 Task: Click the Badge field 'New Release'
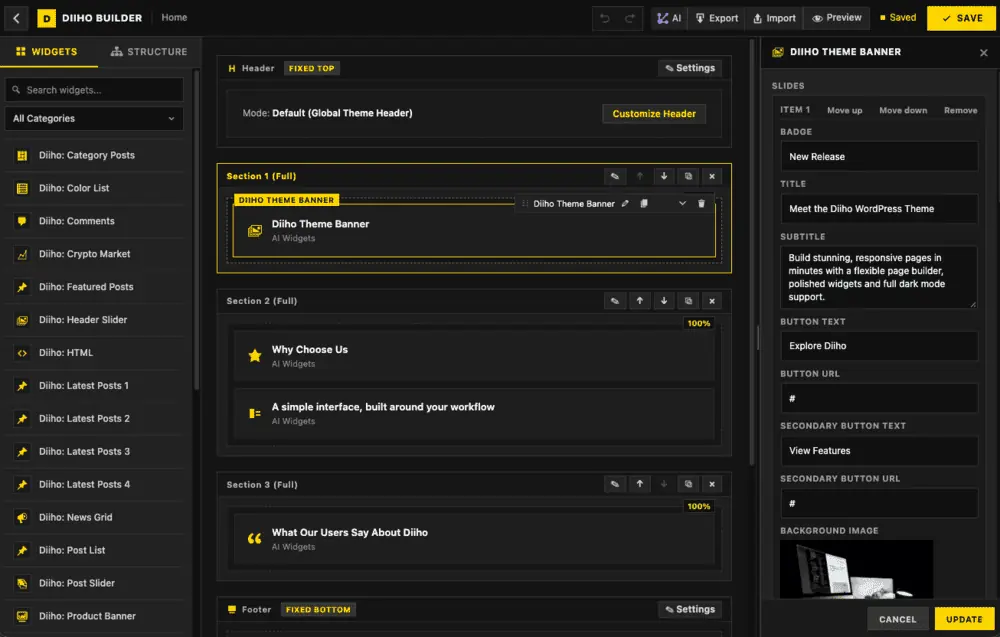point(879,156)
